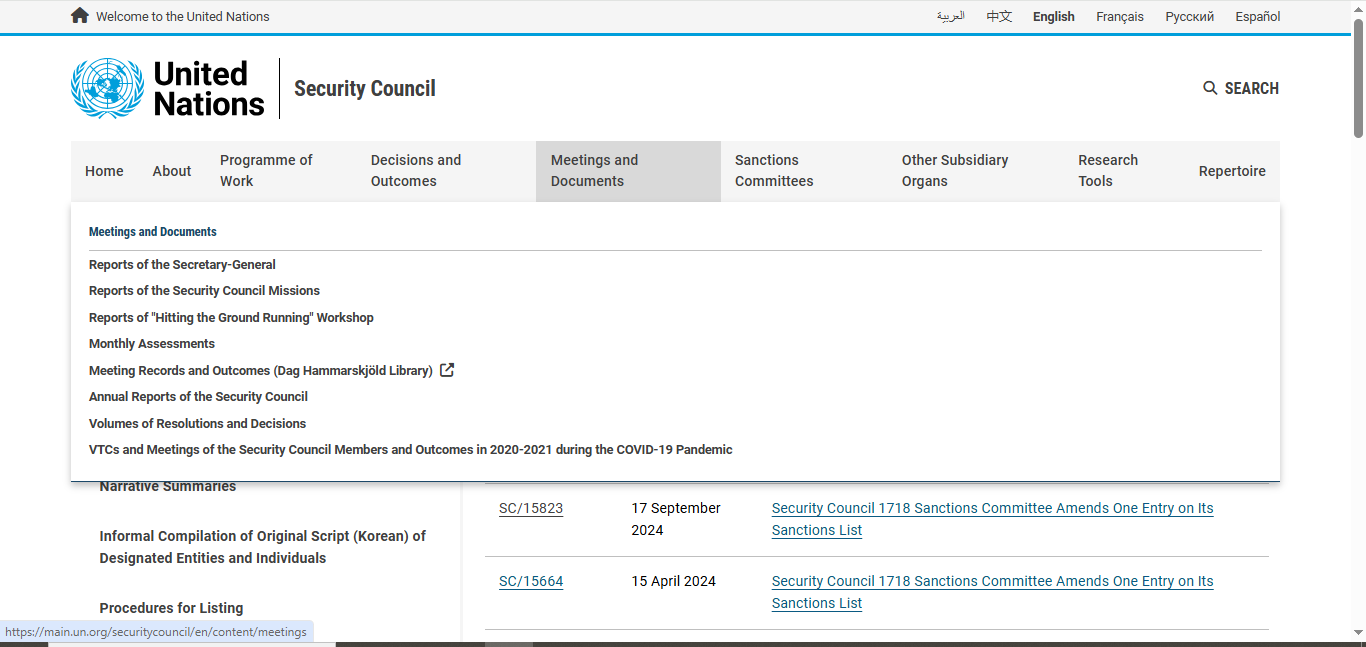Open Volumes of Resolutions and Decisions
1366x647 pixels.
pyautogui.click(x=197, y=424)
